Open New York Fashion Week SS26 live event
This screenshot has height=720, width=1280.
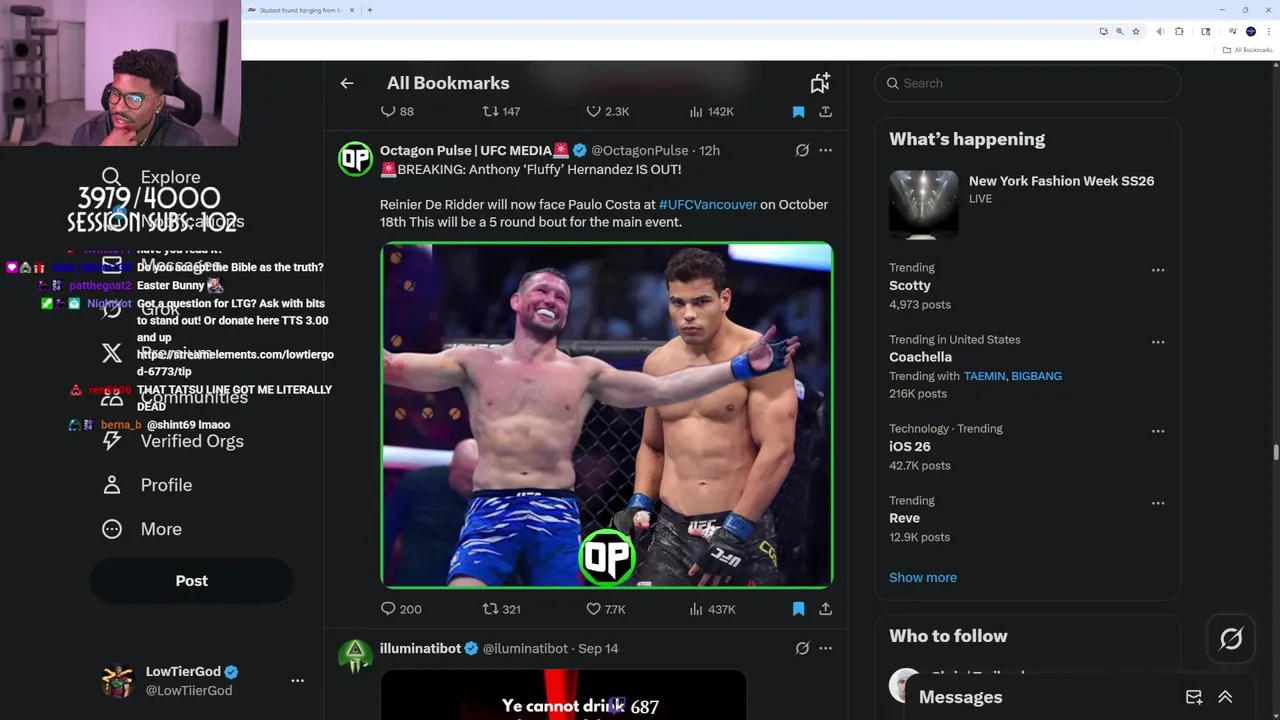click(1027, 204)
